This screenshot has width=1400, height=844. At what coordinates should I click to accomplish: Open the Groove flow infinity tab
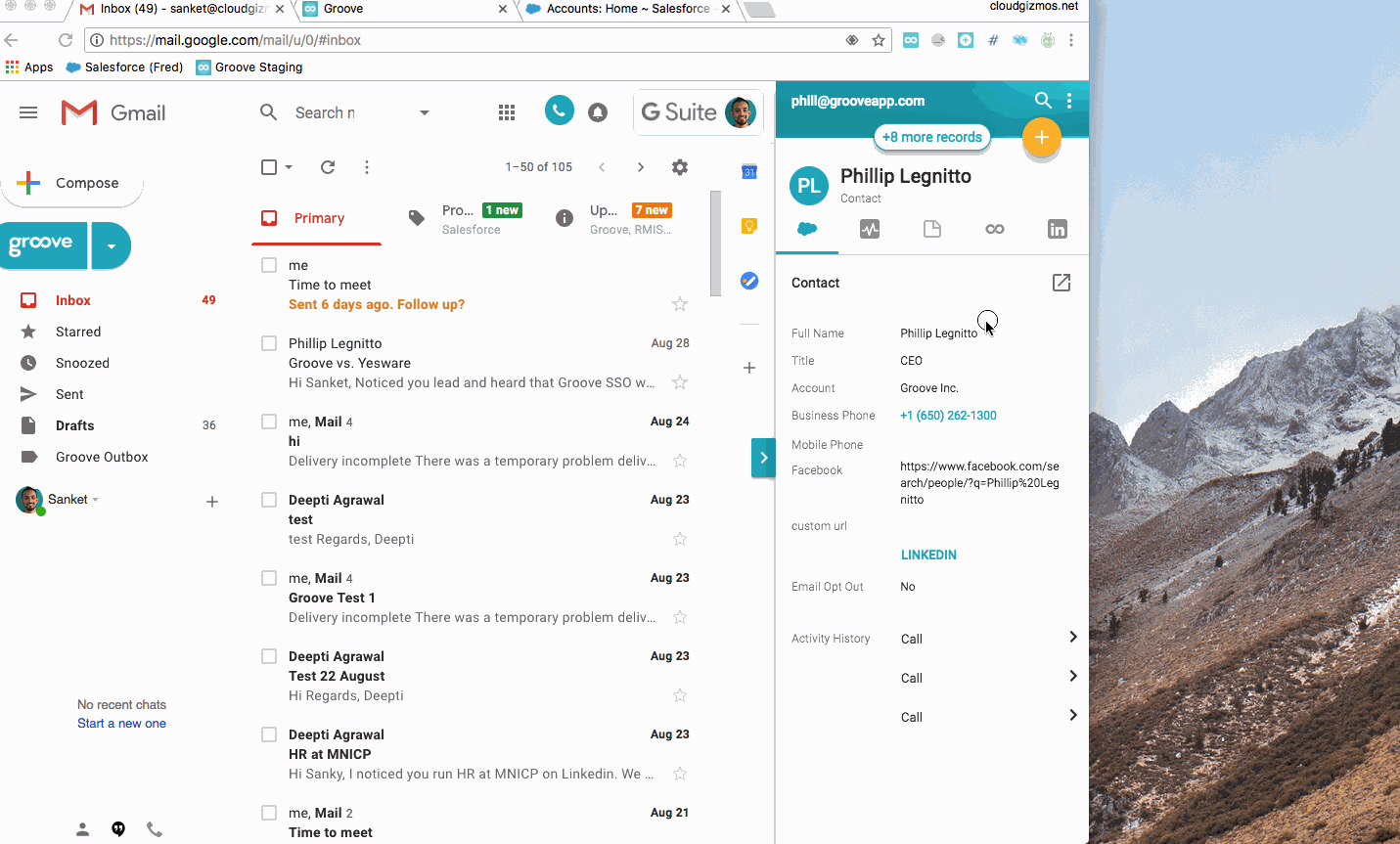point(995,229)
